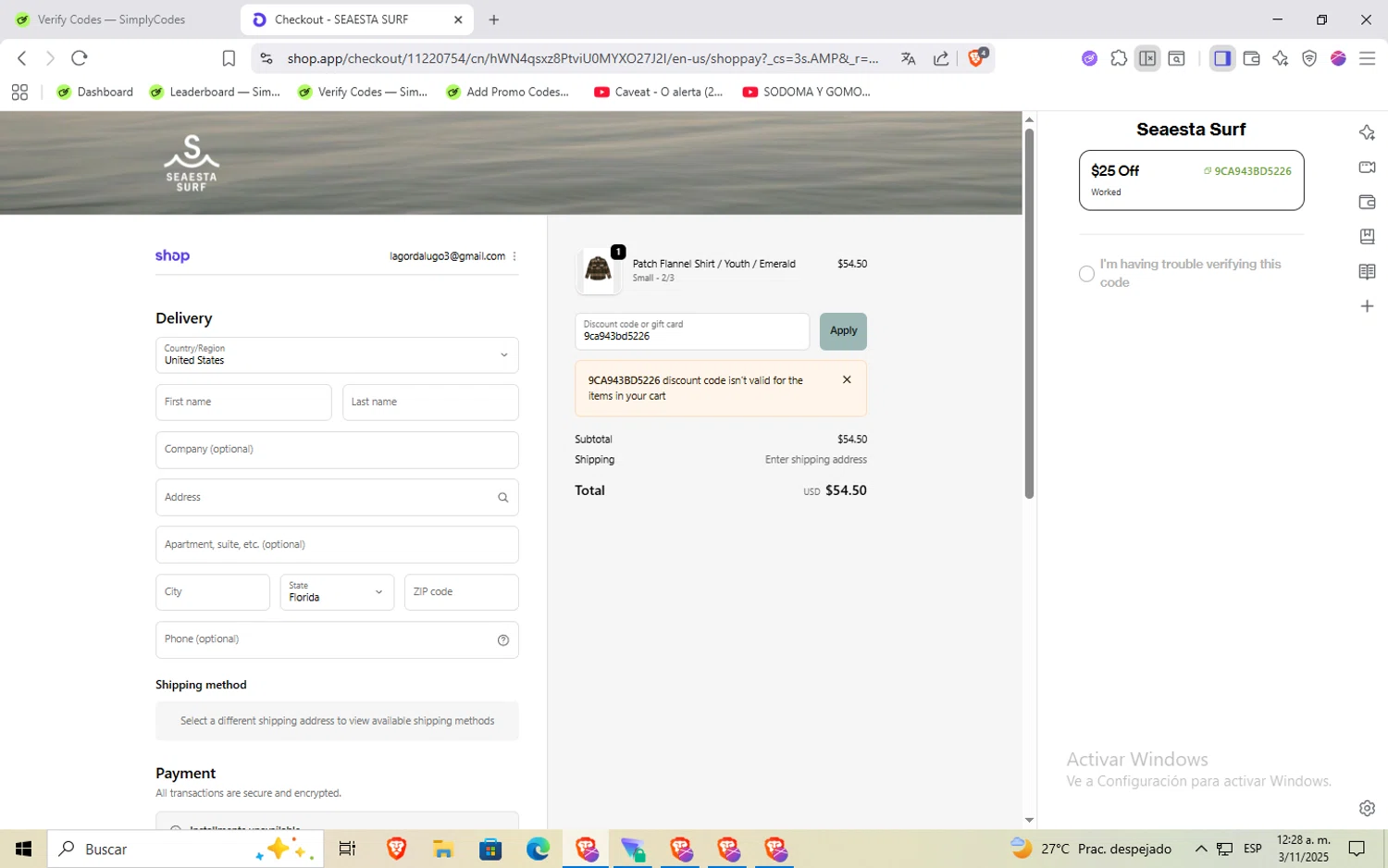
Task: Open the State dropdown showing Florida
Action: click(x=337, y=592)
